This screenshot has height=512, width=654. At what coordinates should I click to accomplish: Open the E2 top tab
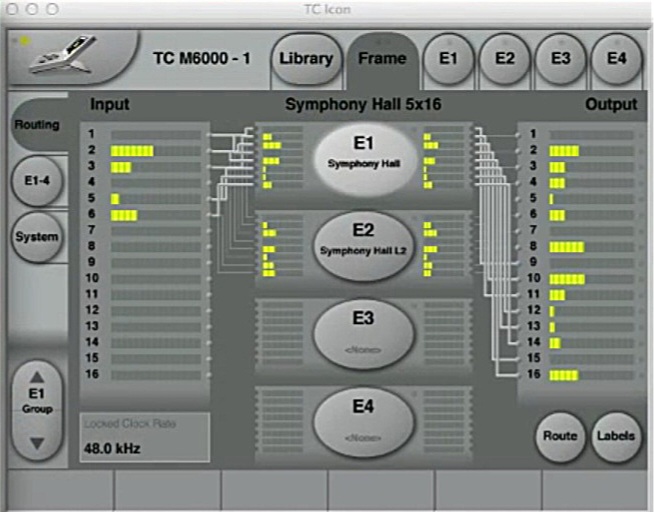tap(505, 58)
